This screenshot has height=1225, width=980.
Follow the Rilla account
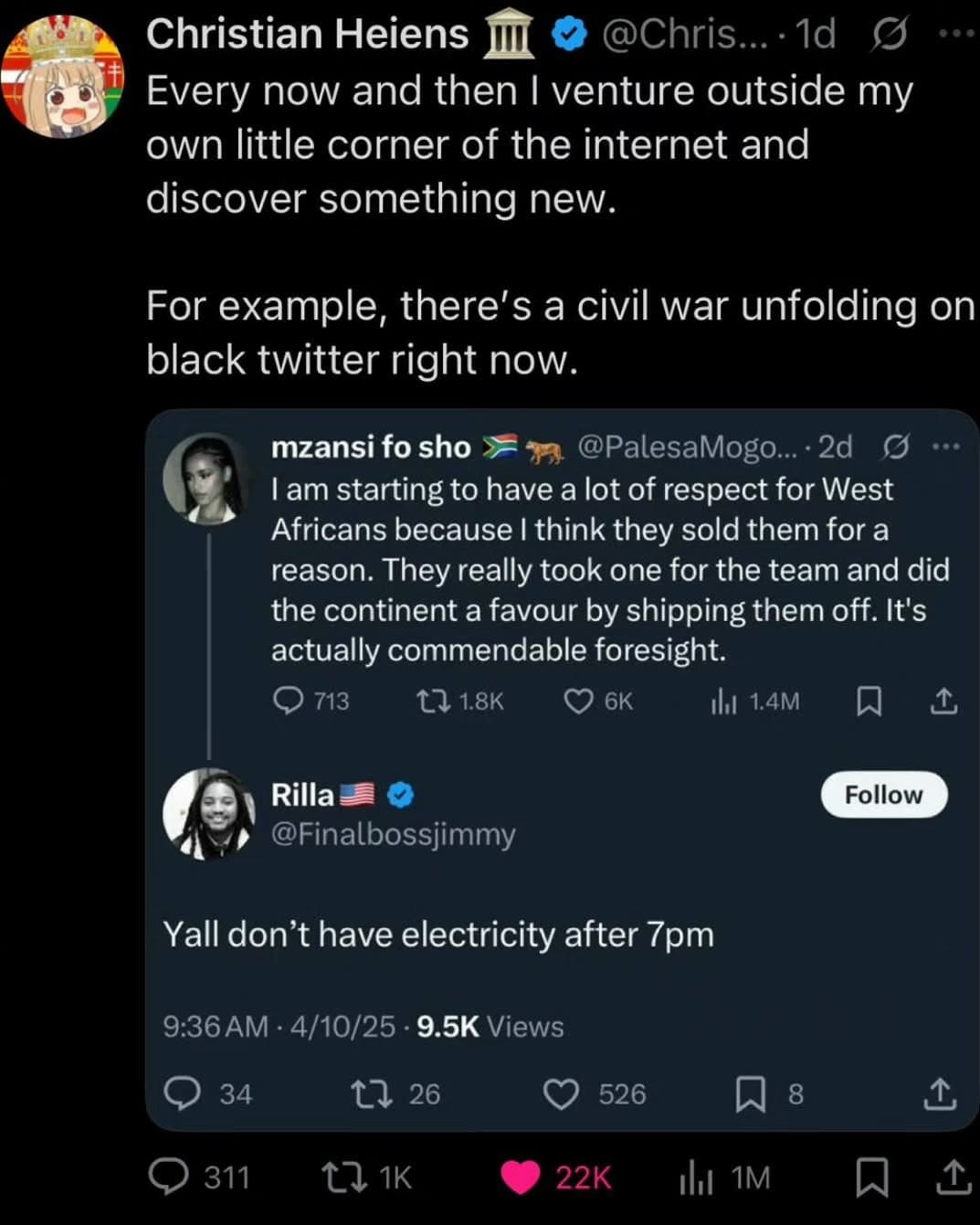click(883, 795)
